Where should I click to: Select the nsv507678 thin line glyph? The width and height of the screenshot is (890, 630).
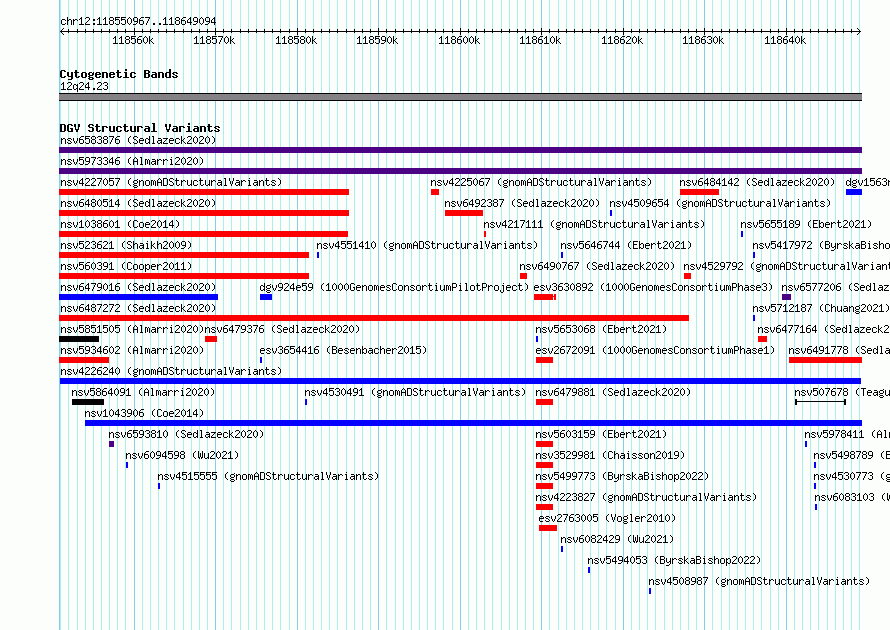(820, 402)
